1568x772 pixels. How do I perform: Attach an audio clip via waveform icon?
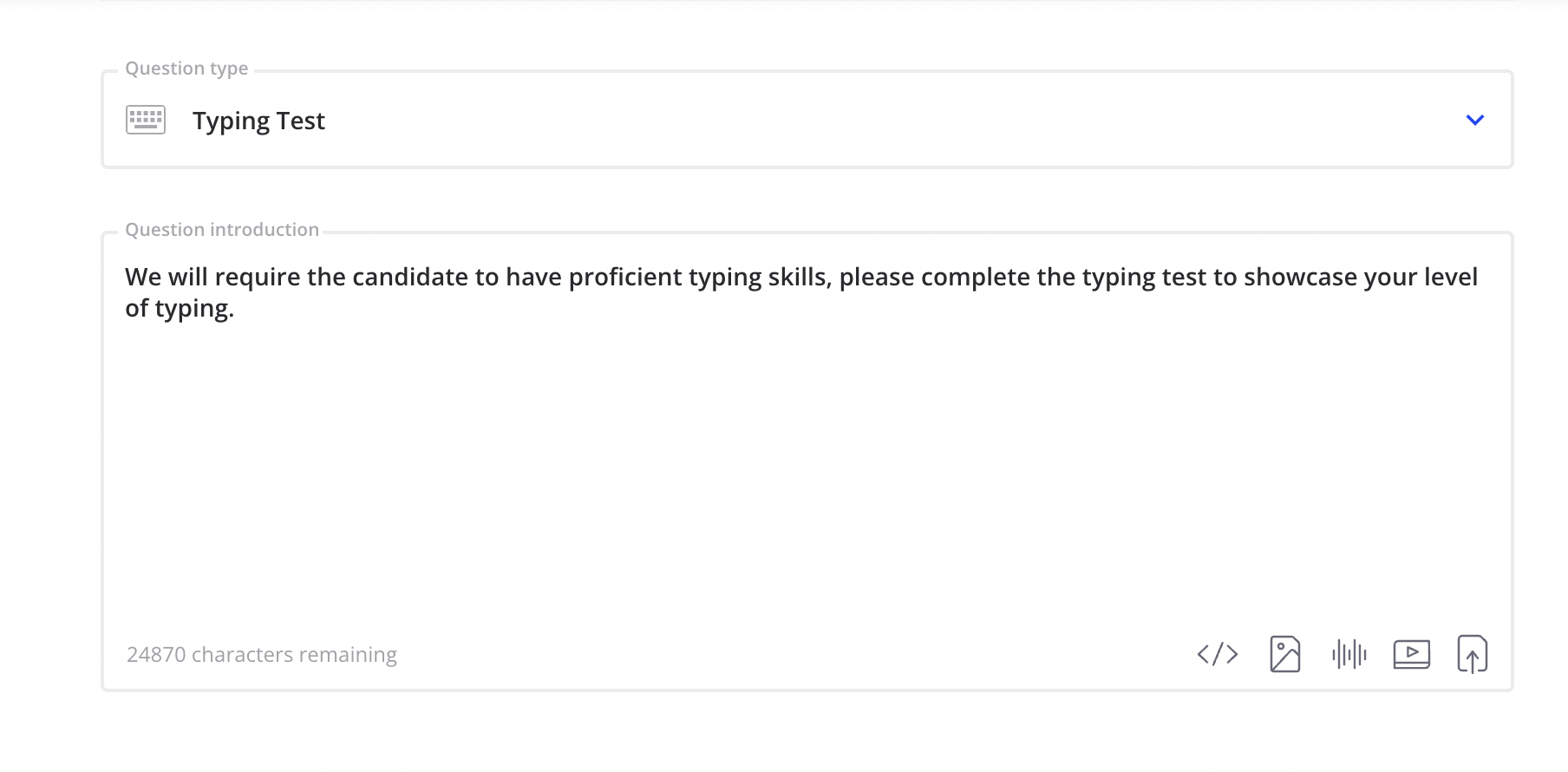point(1349,654)
